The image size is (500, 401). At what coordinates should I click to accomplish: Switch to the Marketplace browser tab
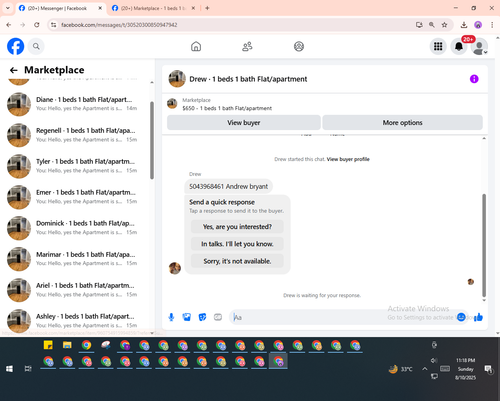click(x=153, y=8)
